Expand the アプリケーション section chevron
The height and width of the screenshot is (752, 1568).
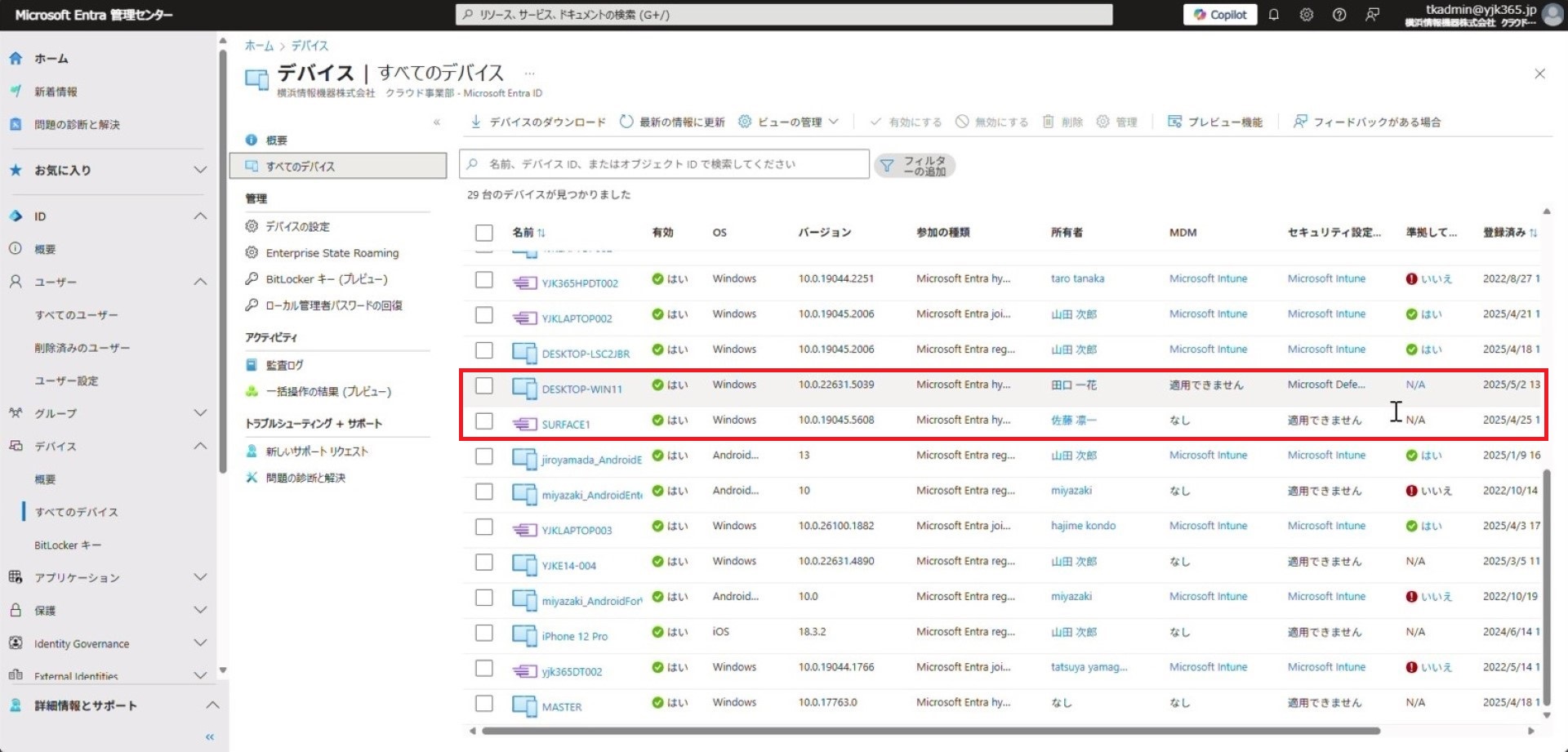click(200, 577)
